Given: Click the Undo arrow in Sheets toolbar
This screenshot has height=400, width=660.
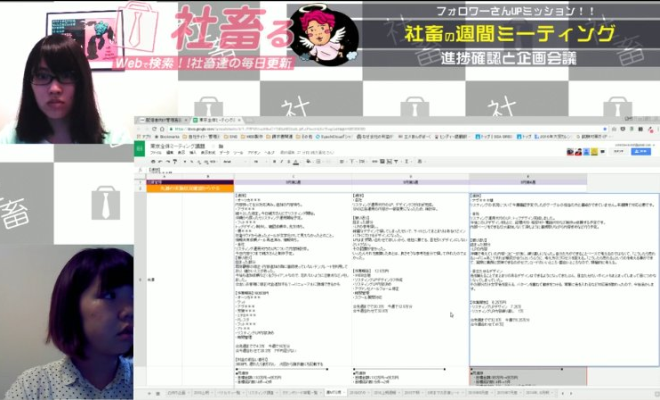Looking at the screenshot, I should [x=160, y=161].
